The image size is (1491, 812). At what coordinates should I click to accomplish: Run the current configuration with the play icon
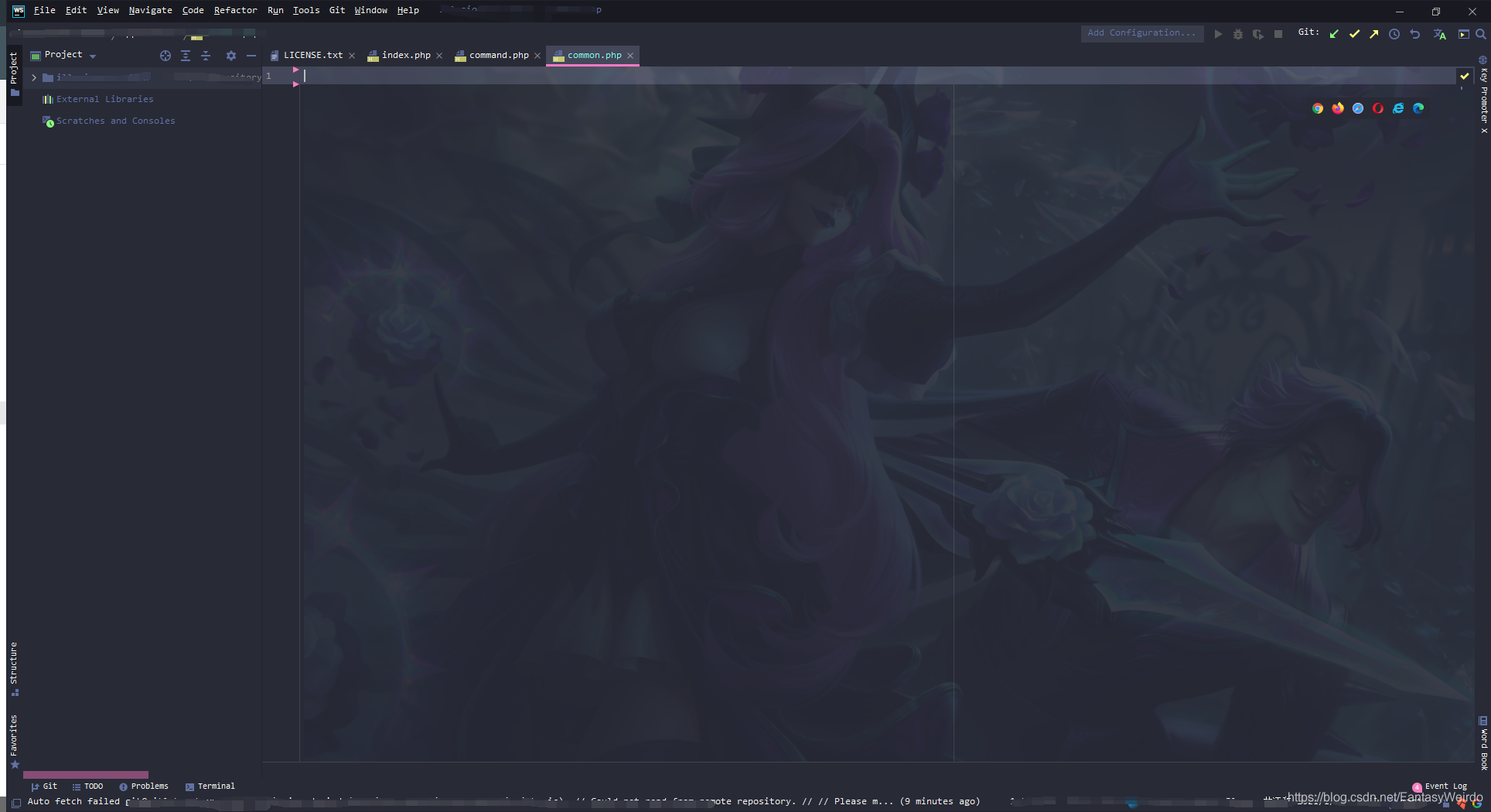[1218, 34]
